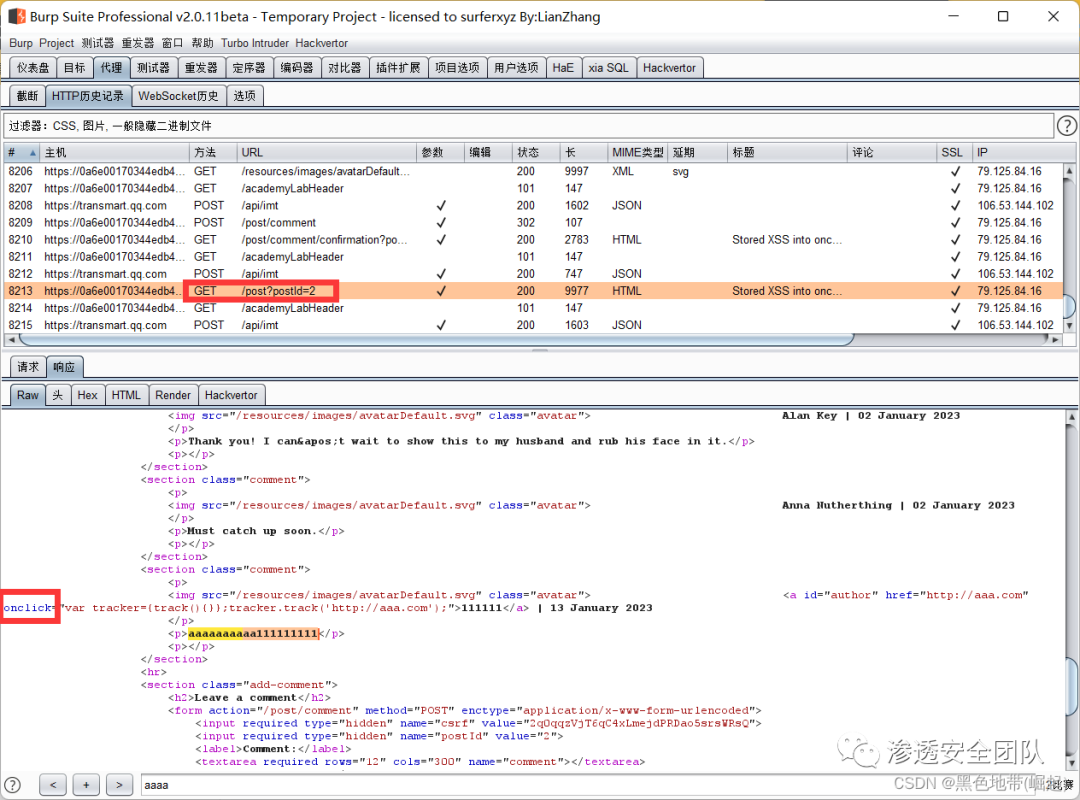Select Hackvertor response view tab

(x=231, y=395)
